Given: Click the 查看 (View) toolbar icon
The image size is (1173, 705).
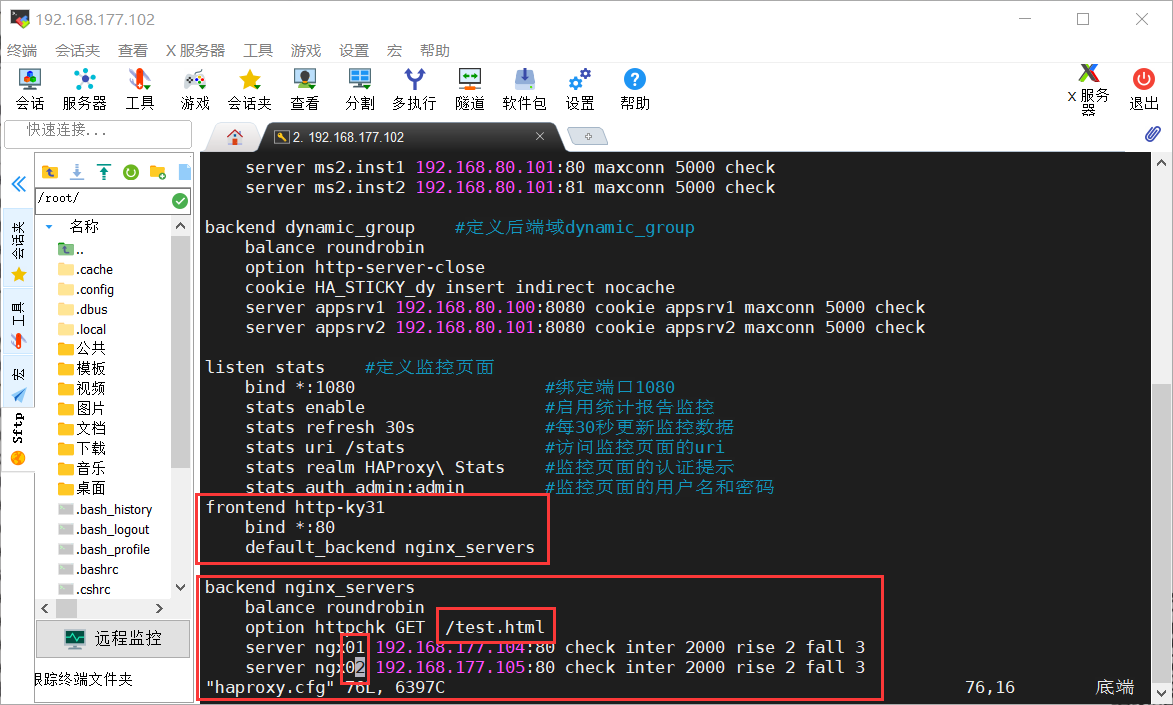Looking at the screenshot, I should [x=304, y=89].
